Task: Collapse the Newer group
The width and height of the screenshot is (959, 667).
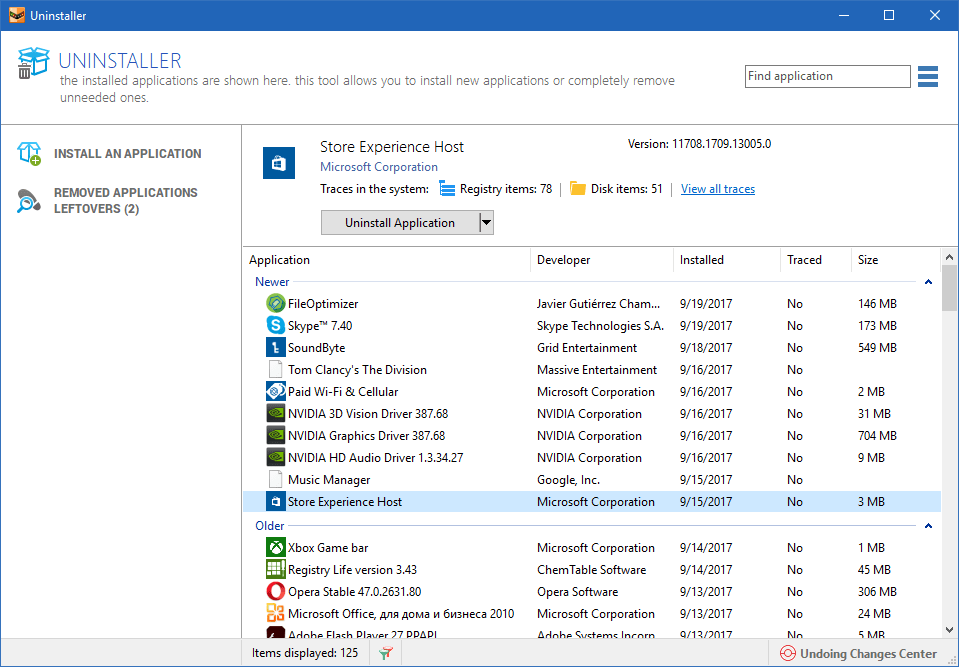Action: pyautogui.click(x=928, y=282)
